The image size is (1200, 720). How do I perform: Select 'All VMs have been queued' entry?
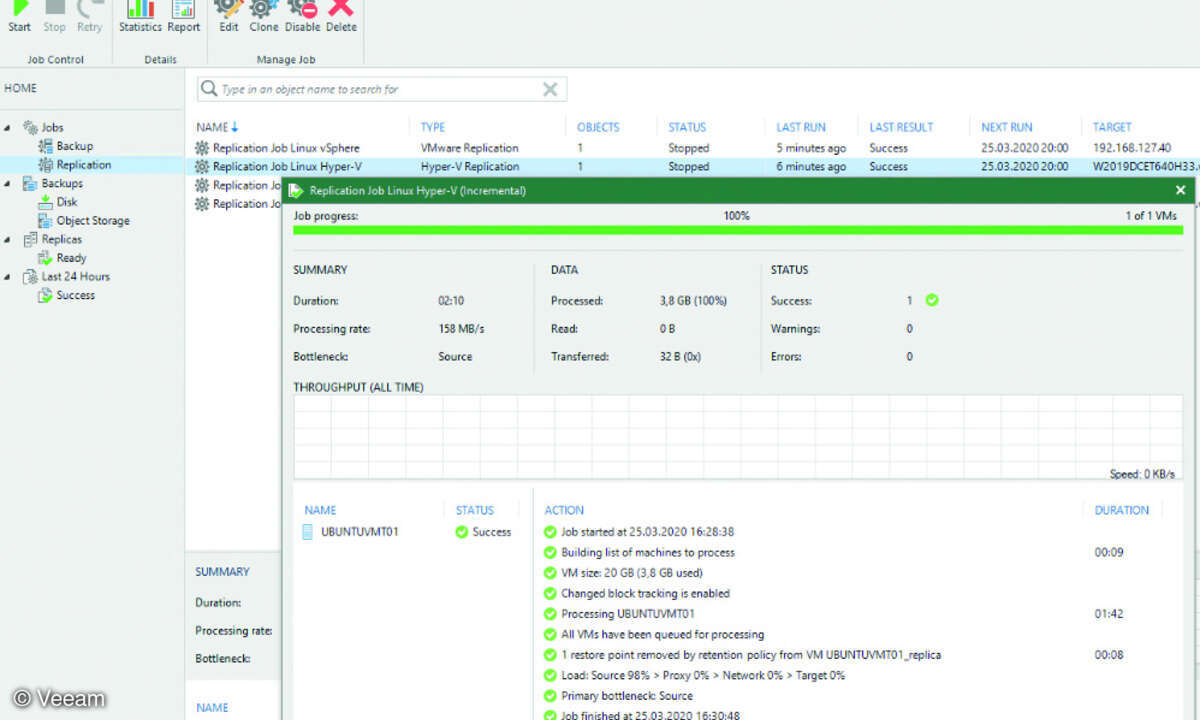point(654,634)
